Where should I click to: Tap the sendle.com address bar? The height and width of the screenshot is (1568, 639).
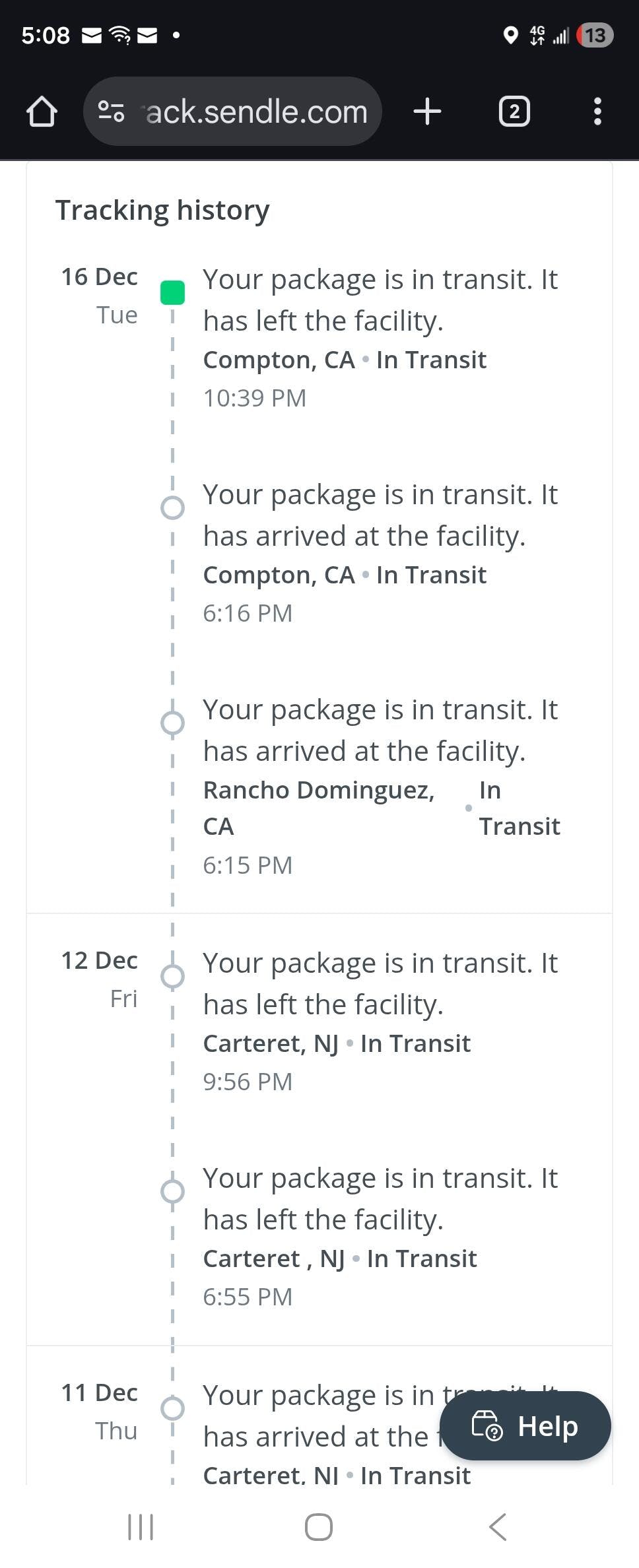tap(256, 112)
